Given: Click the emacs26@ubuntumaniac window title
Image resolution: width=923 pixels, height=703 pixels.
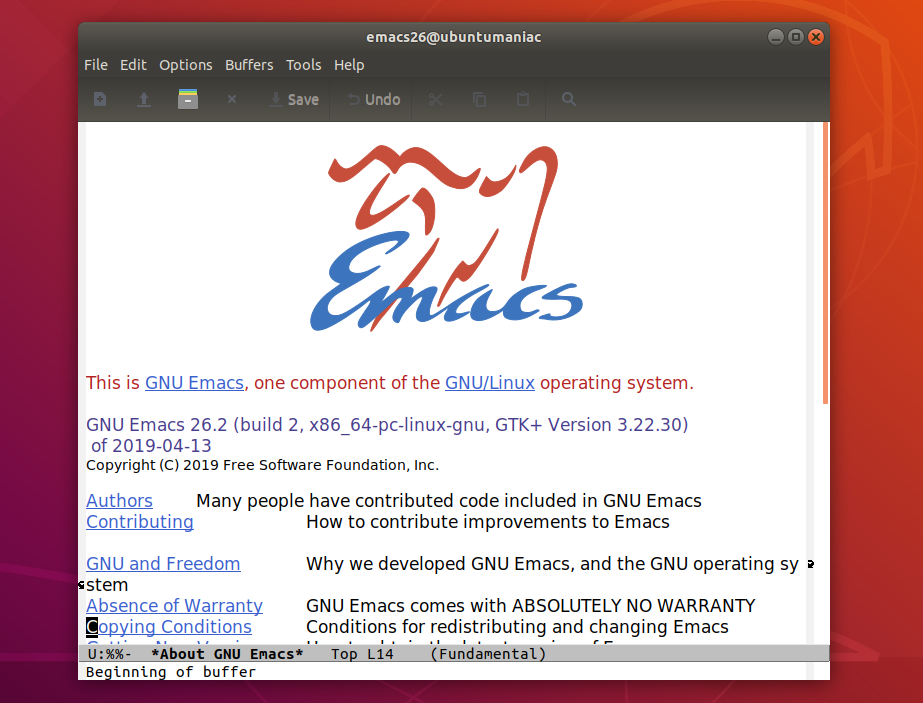Looking at the screenshot, I should tap(454, 37).
